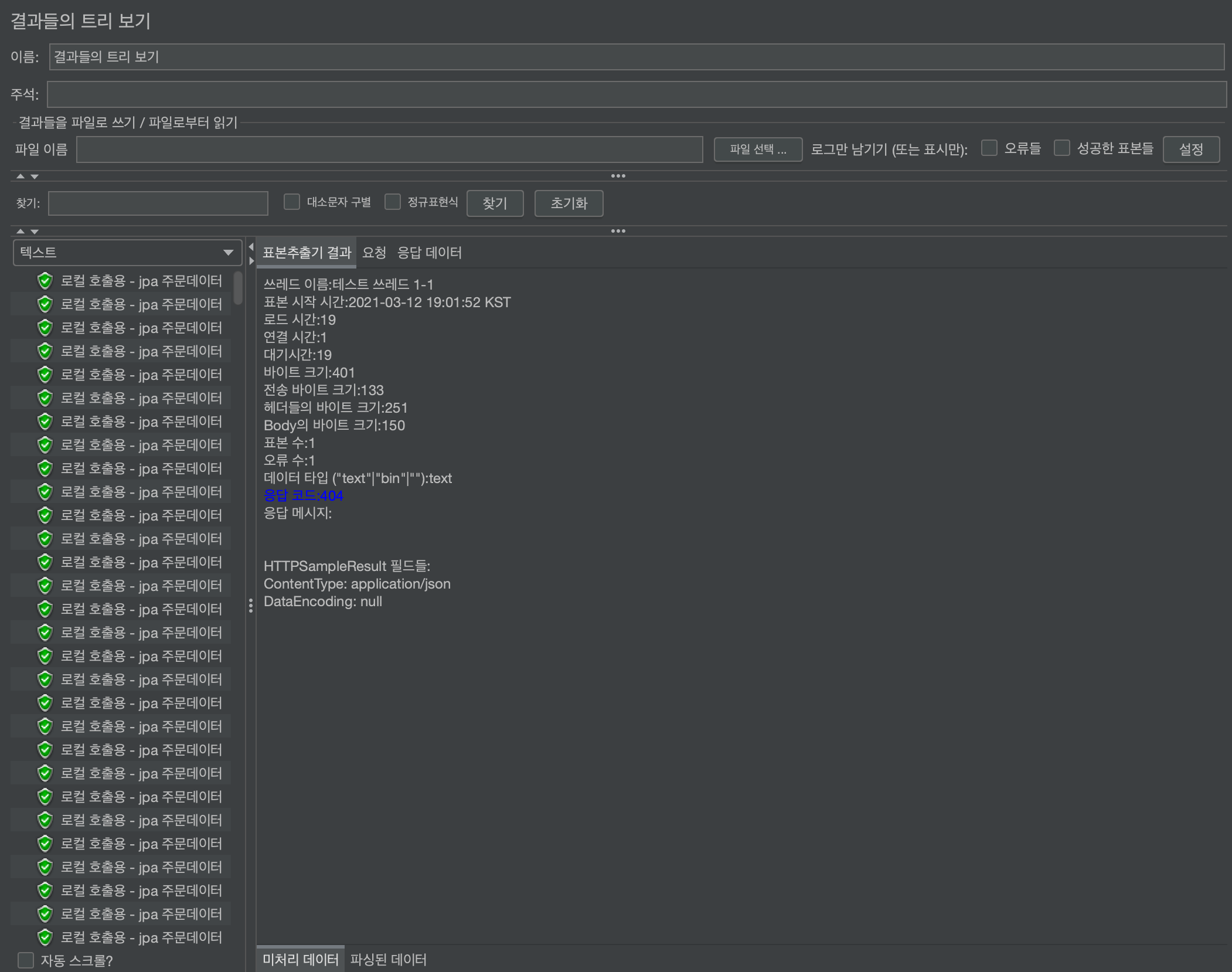Image resolution: width=1232 pixels, height=972 pixels.
Task: Click the three-dot handle below the search row
Action: (x=618, y=231)
